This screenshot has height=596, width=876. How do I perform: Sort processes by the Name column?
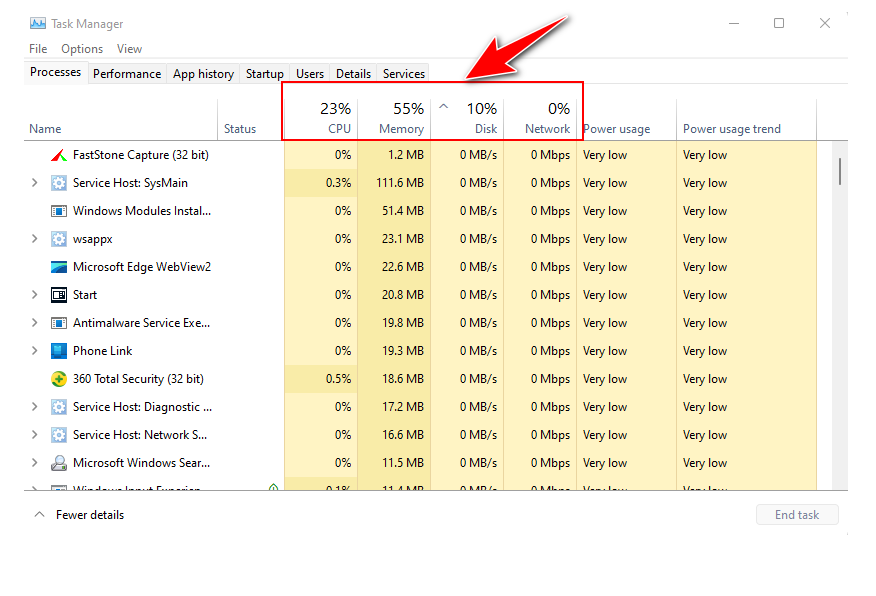click(x=120, y=120)
